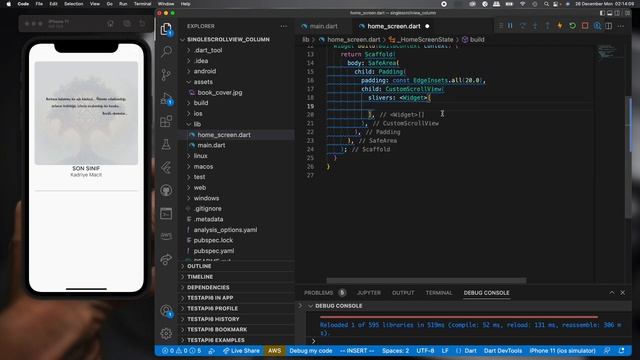The width and height of the screenshot is (640, 360).
Task: Select device iPhone 11 (ios simulator)
Action: (x=562, y=351)
